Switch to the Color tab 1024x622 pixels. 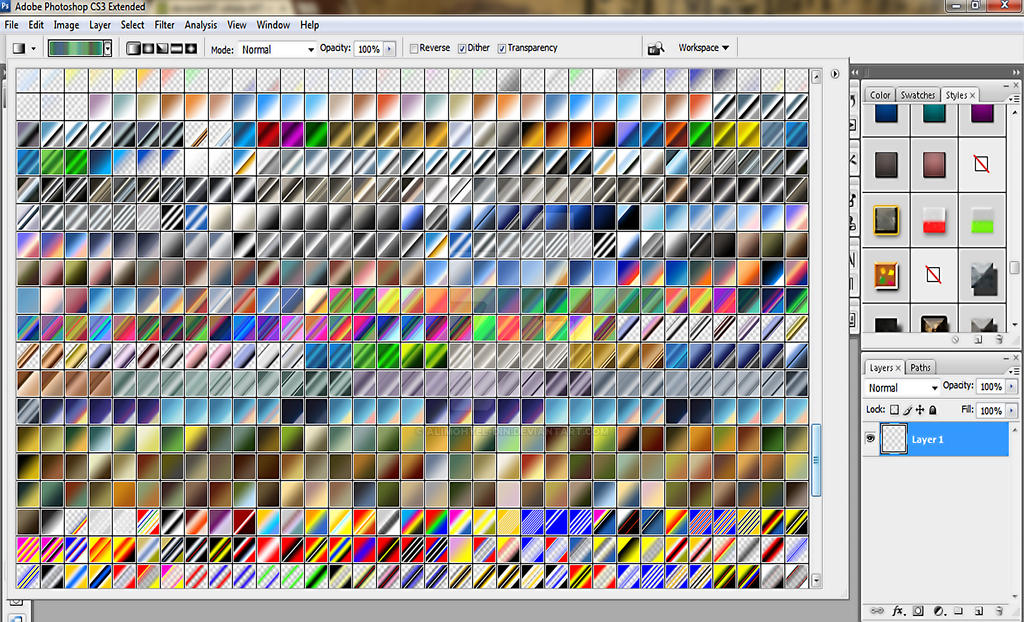coord(880,95)
